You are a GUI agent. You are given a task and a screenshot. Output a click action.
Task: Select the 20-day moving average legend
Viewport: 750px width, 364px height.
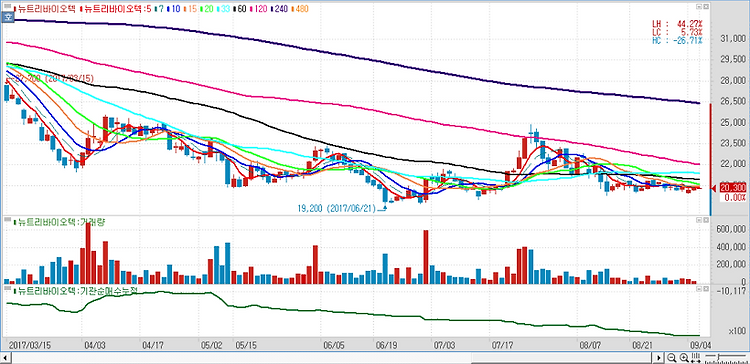tap(206, 9)
